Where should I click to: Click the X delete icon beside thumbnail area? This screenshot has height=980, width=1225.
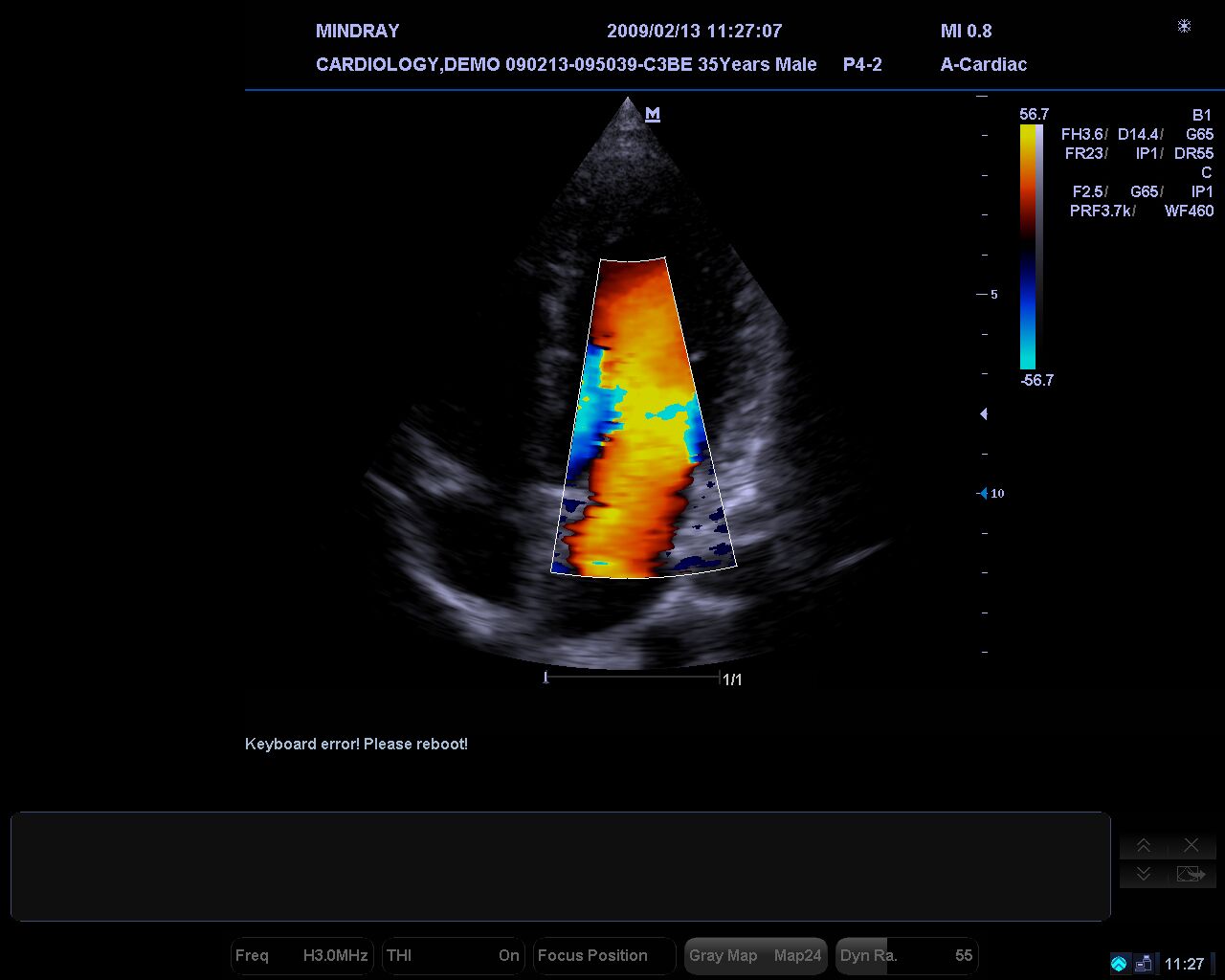(1191, 845)
